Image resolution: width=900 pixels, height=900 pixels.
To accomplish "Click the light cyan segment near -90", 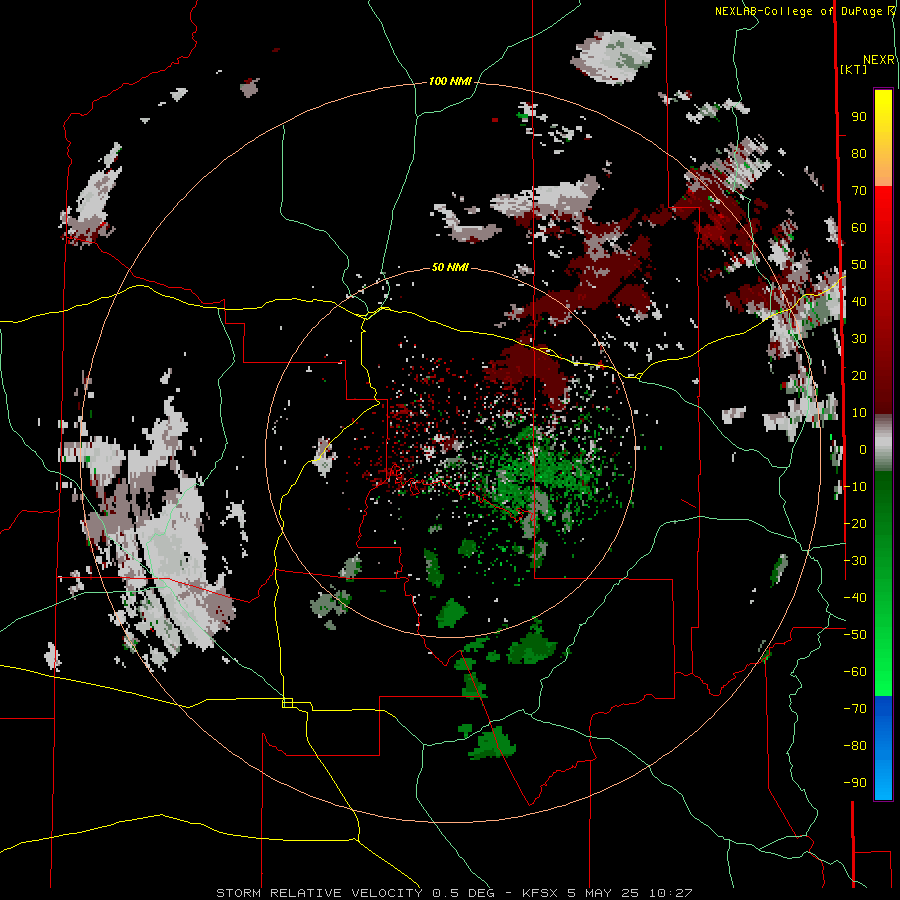I will click(x=883, y=783).
